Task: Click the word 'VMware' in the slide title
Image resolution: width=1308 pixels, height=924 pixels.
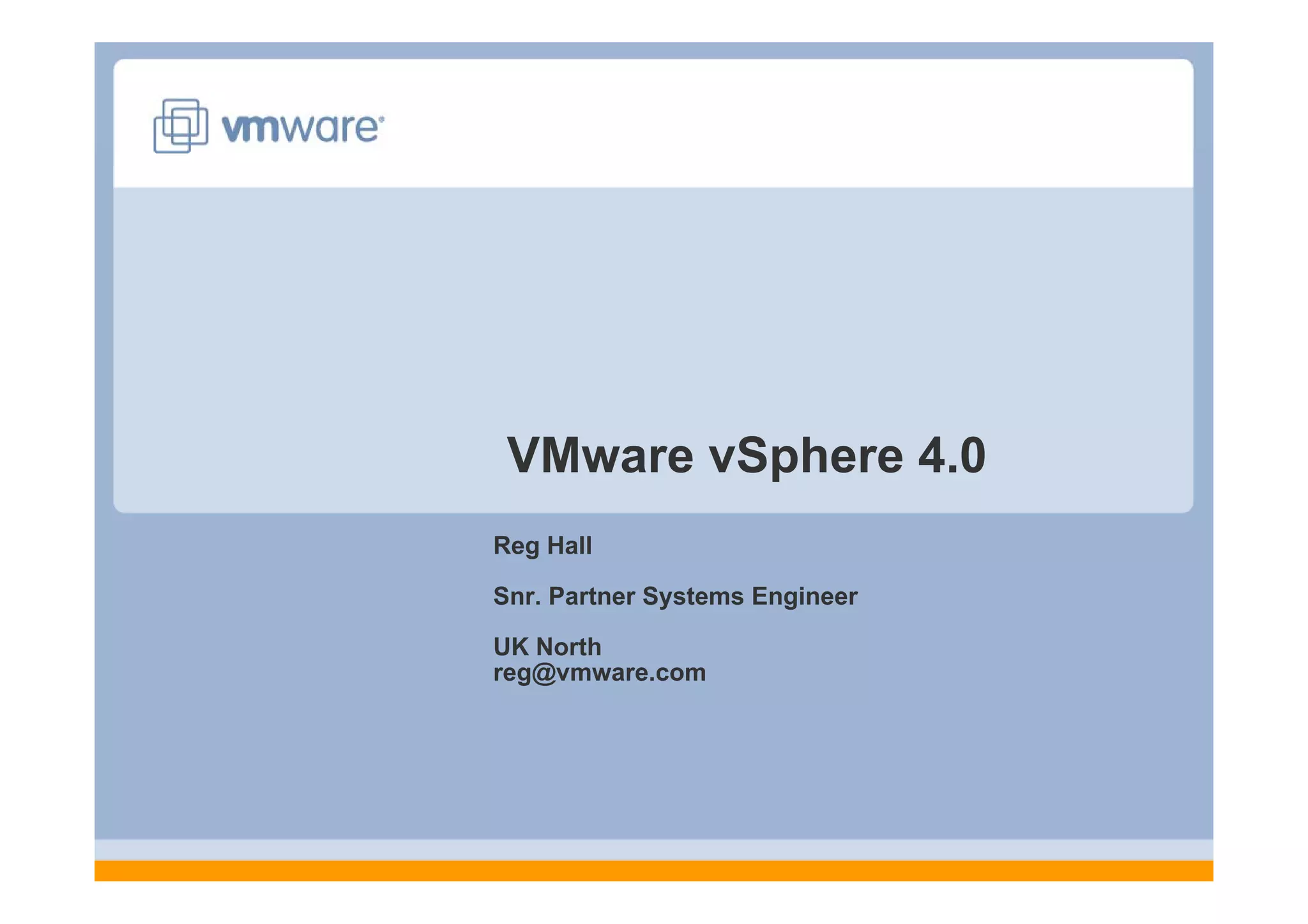Action: point(600,455)
